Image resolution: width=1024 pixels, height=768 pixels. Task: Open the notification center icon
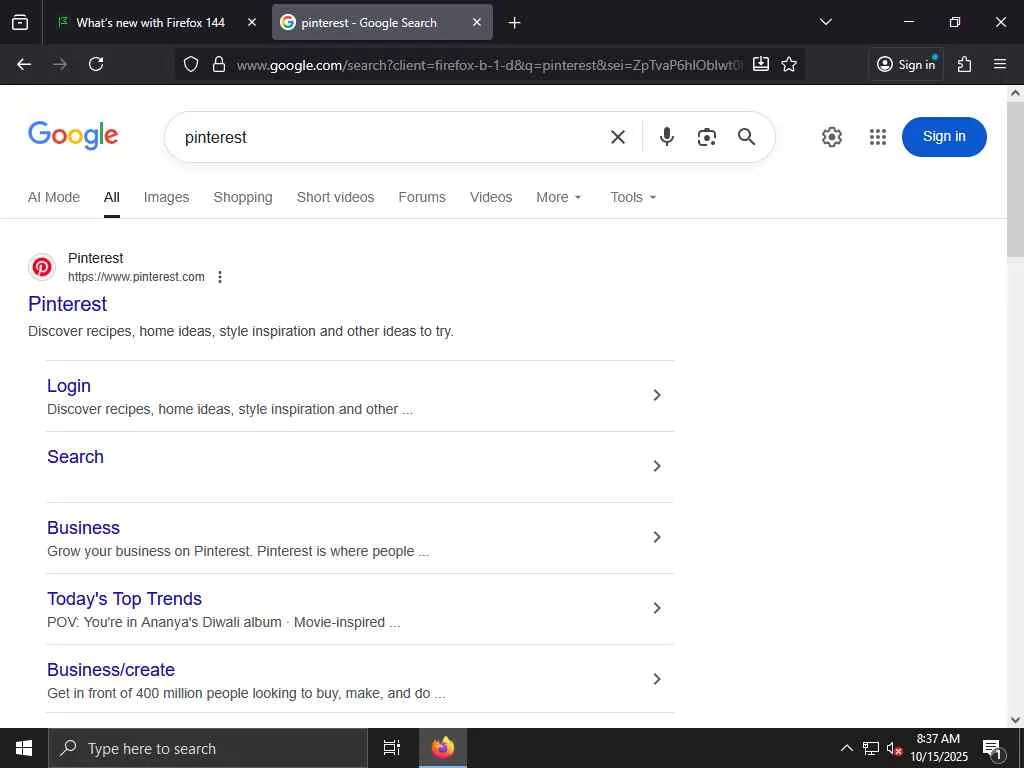pos(992,749)
